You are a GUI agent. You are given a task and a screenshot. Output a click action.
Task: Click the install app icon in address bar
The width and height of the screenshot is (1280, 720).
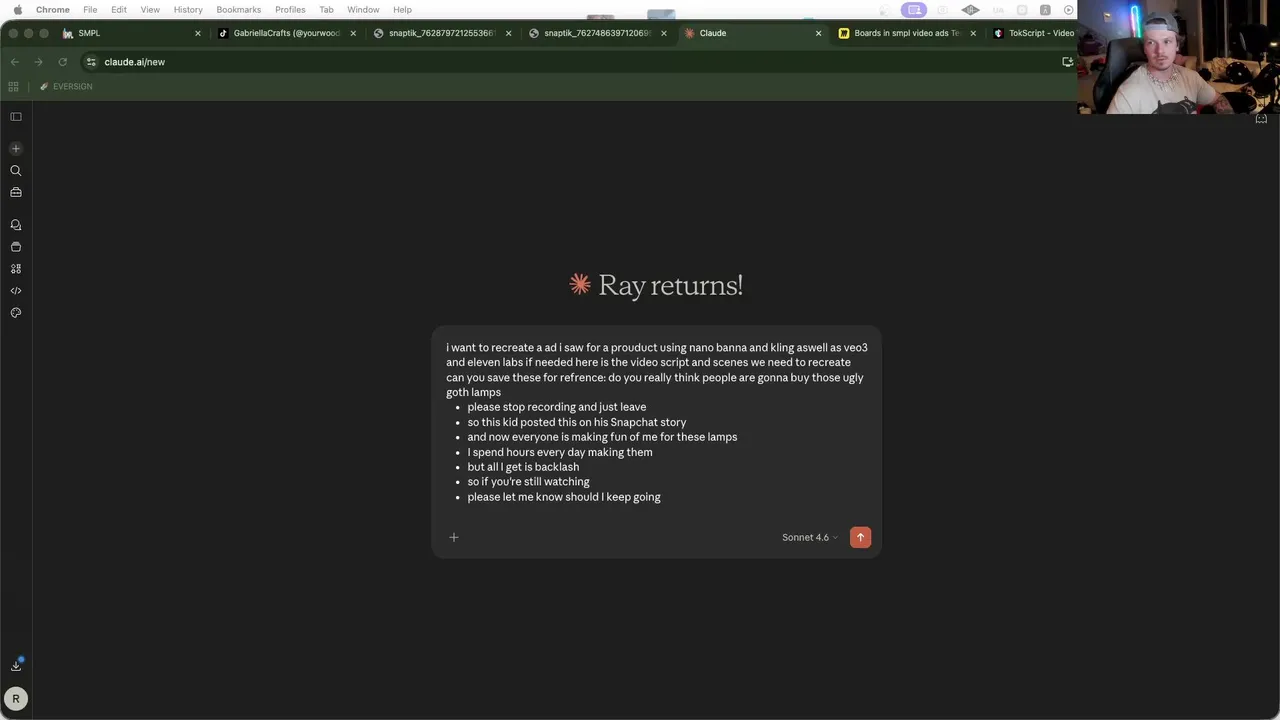pos(1067,62)
